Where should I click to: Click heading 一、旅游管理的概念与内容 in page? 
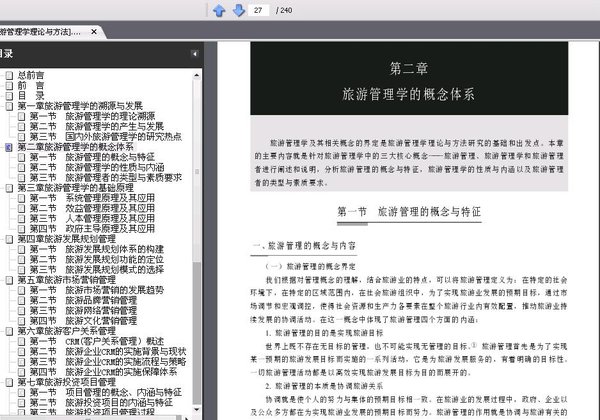coord(305,246)
